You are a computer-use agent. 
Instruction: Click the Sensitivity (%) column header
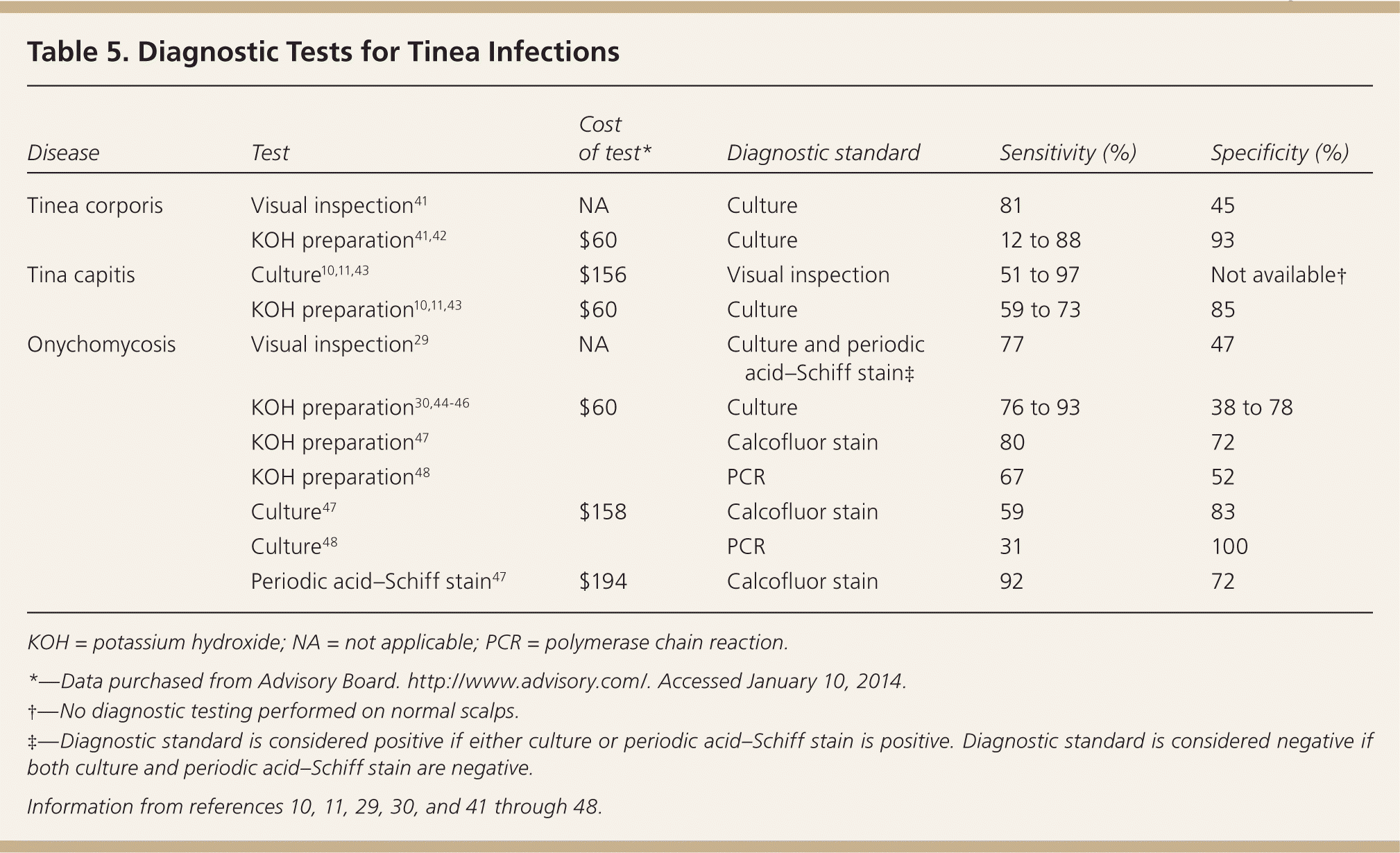(x=1068, y=153)
